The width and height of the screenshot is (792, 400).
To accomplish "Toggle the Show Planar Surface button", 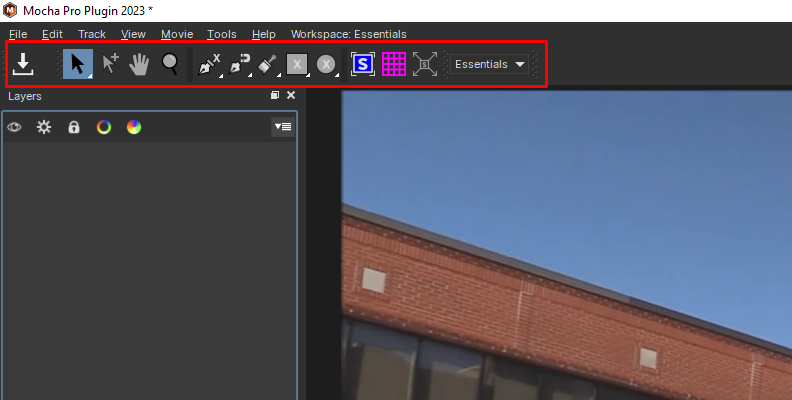I will (363, 64).
